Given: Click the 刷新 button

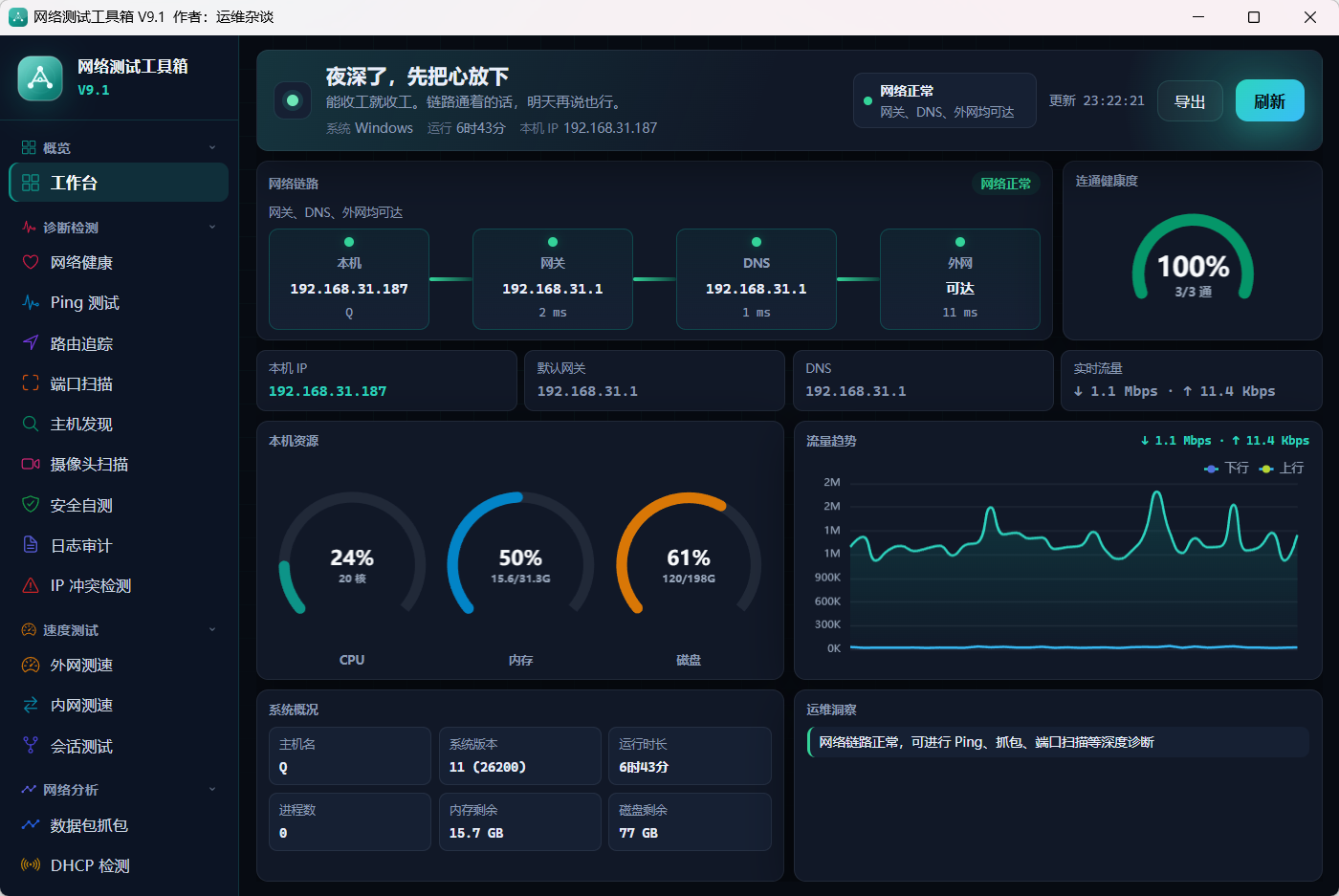Looking at the screenshot, I should [1269, 100].
